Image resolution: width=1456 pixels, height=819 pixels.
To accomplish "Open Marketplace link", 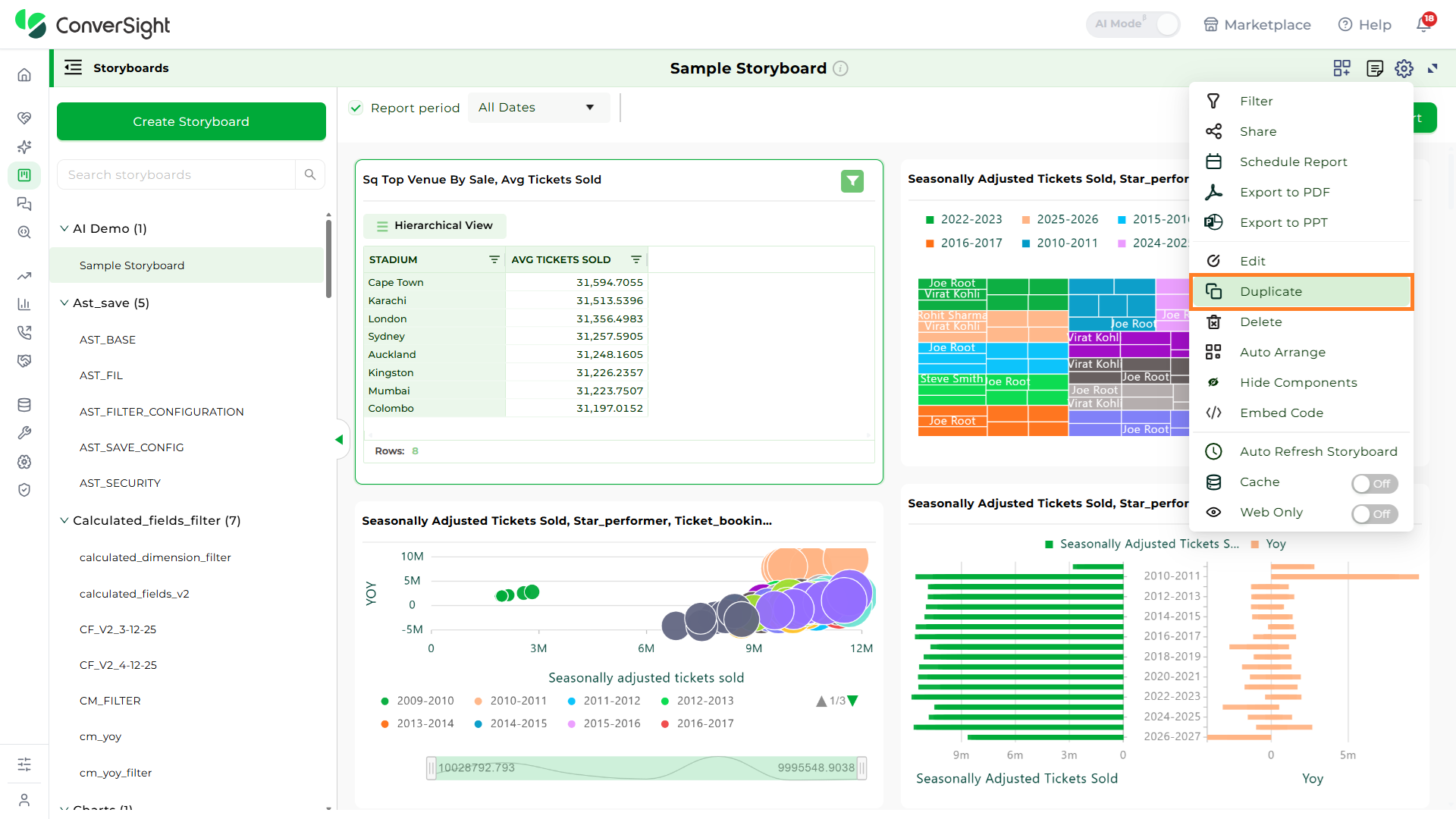I will point(1257,24).
